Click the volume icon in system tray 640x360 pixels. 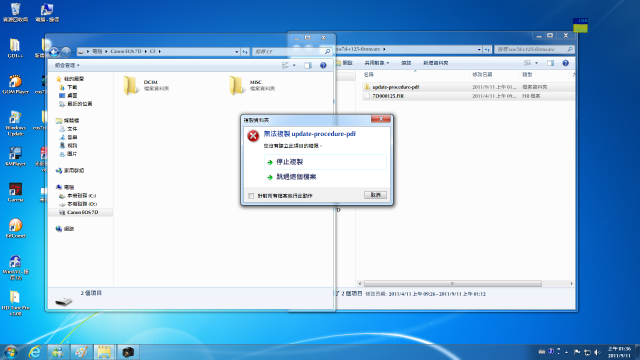(597, 352)
